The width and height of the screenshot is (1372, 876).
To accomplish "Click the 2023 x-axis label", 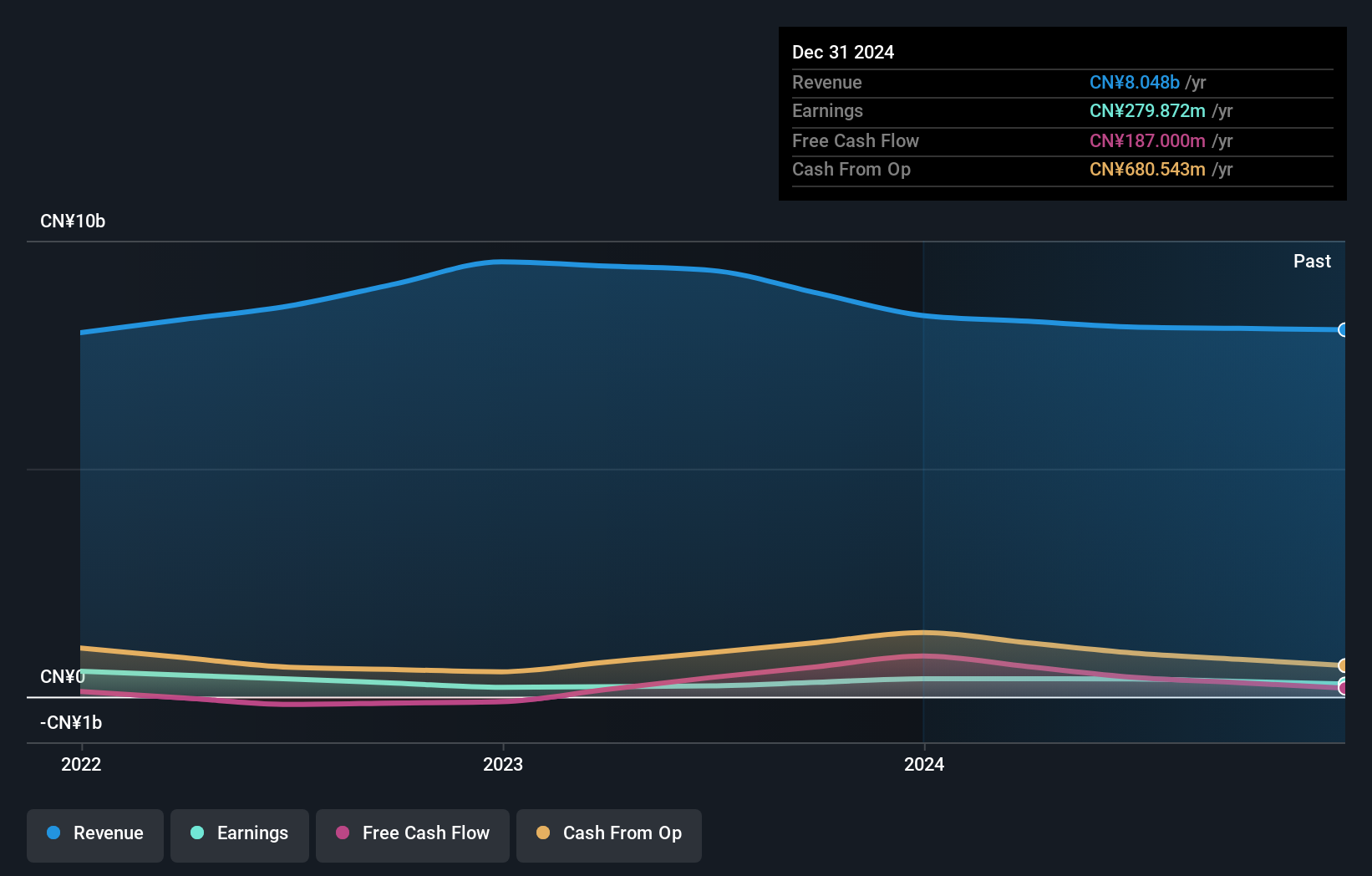I will point(503,764).
